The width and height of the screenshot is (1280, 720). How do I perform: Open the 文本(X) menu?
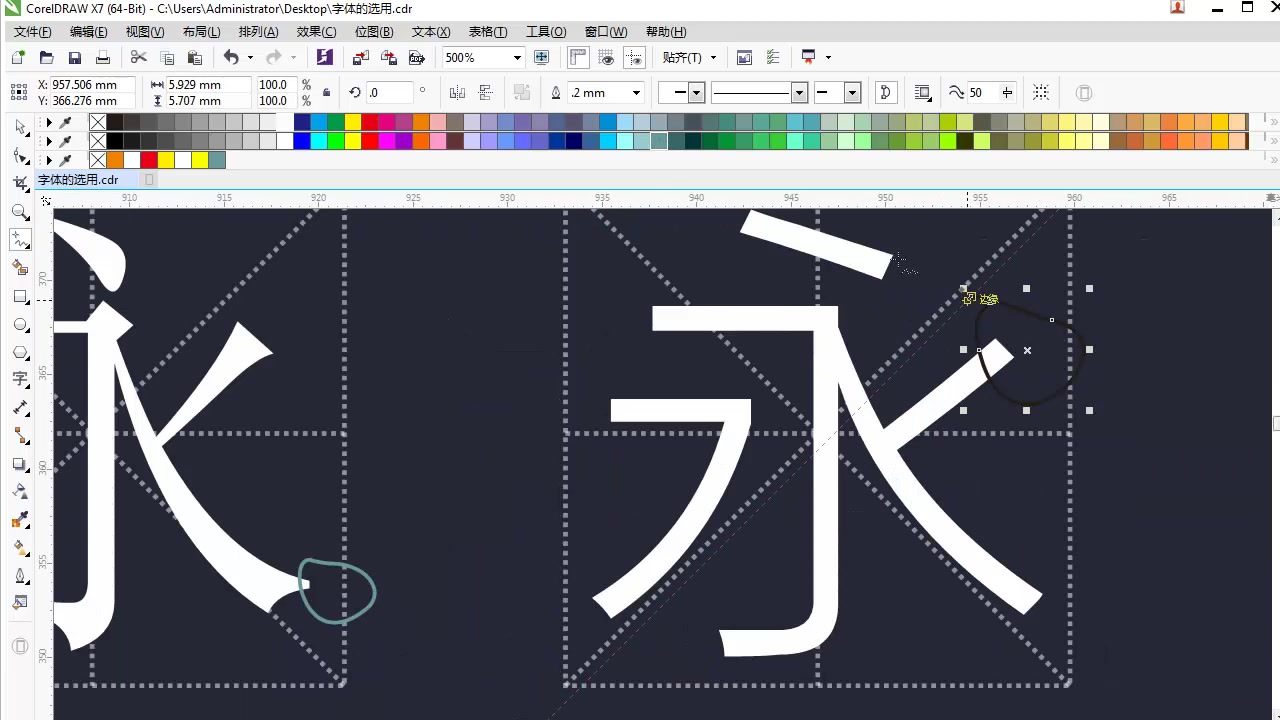pos(430,31)
